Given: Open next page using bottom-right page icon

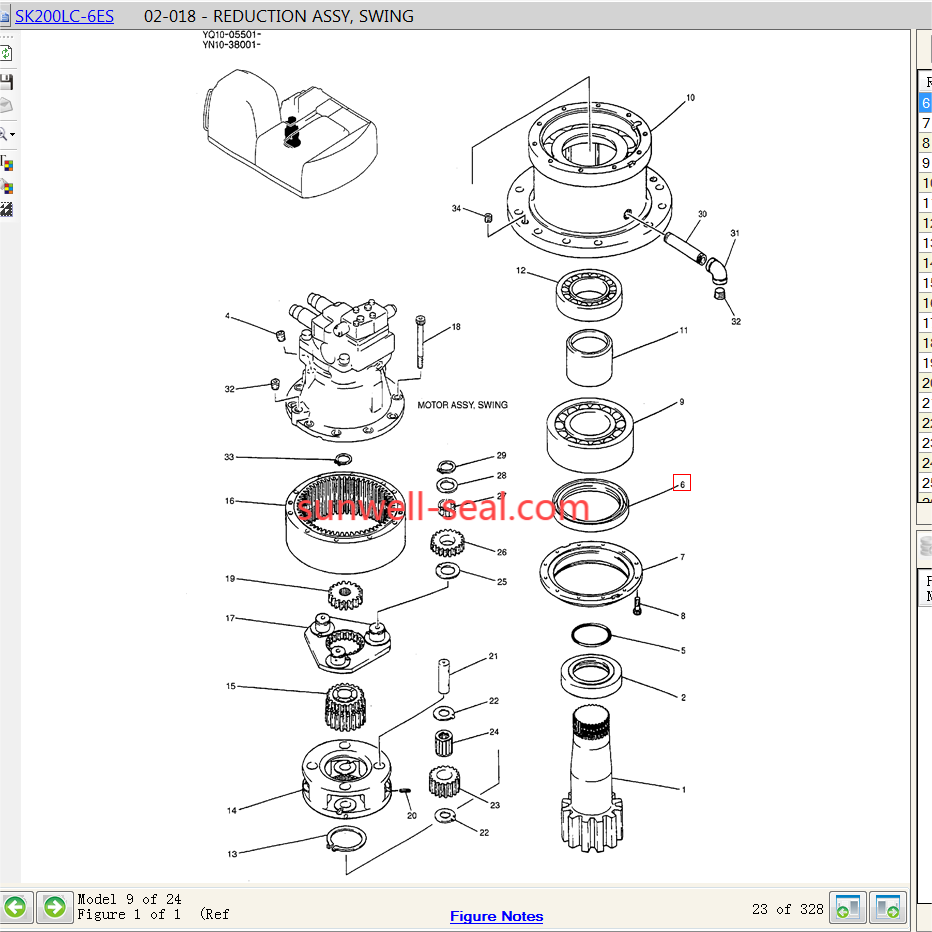Looking at the screenshot, I should pos(888,908).
